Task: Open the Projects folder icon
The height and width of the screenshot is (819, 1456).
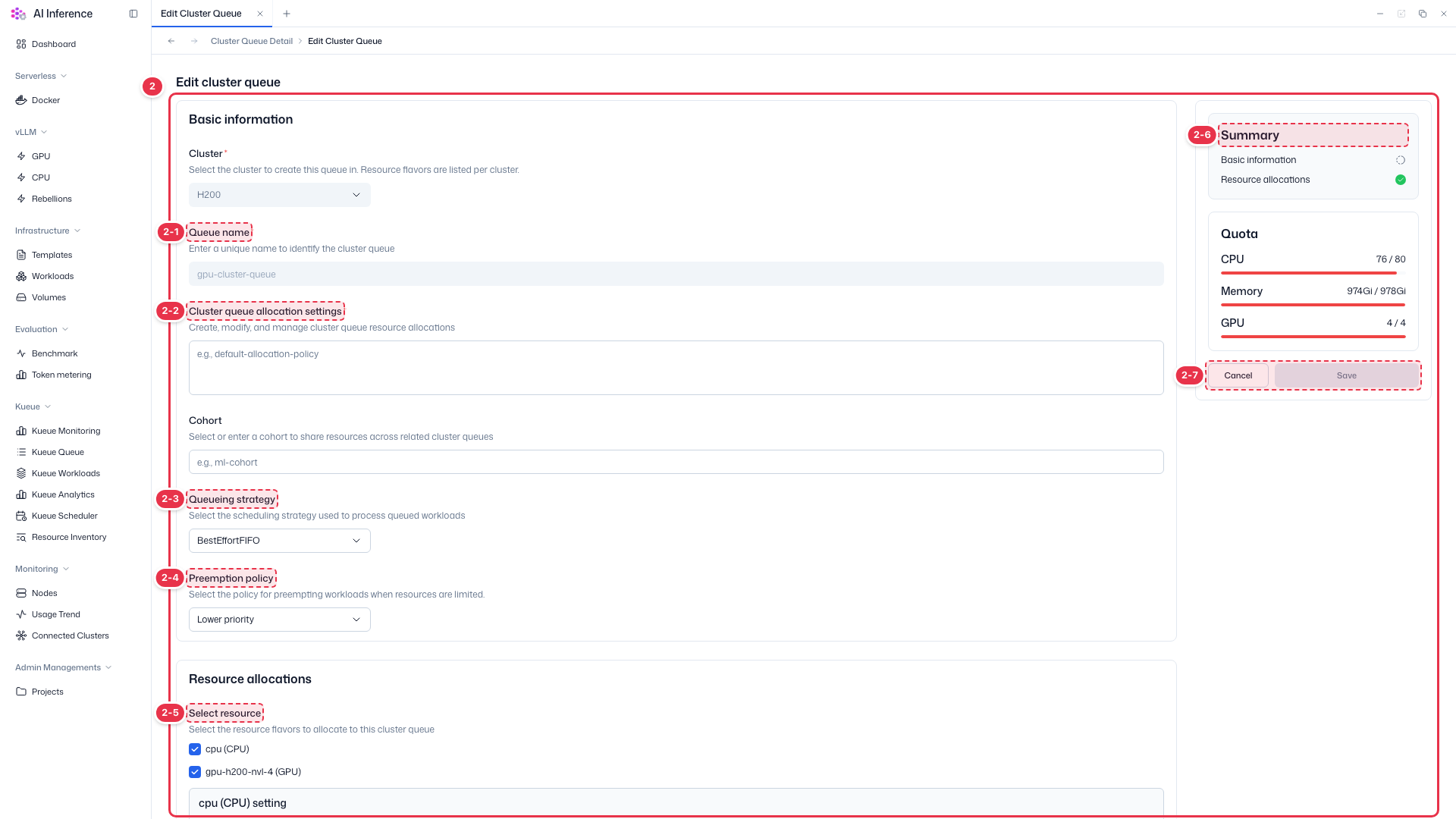Action: point(21,692)
